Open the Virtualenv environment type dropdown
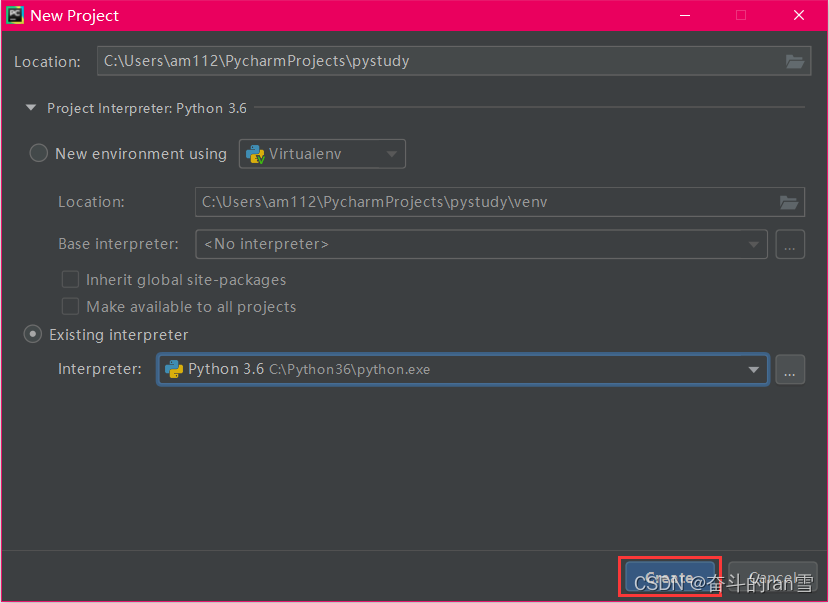This screenshot has width=829, height=603. click(x=323, y=154)
